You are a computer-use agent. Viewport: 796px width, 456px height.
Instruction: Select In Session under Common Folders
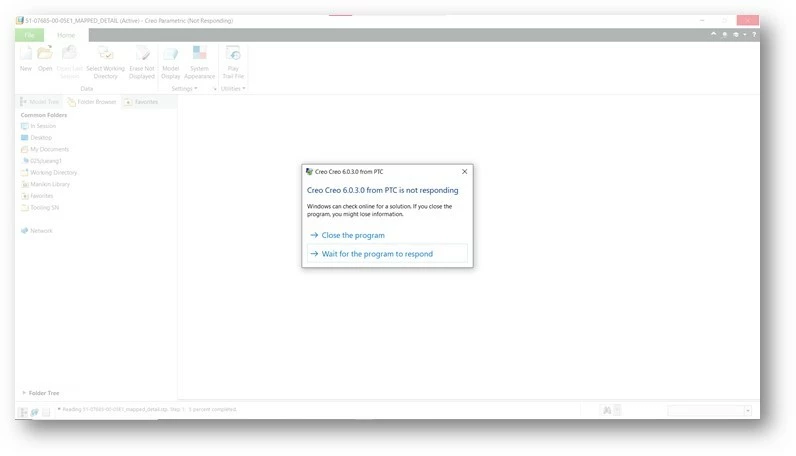(39, 126)
